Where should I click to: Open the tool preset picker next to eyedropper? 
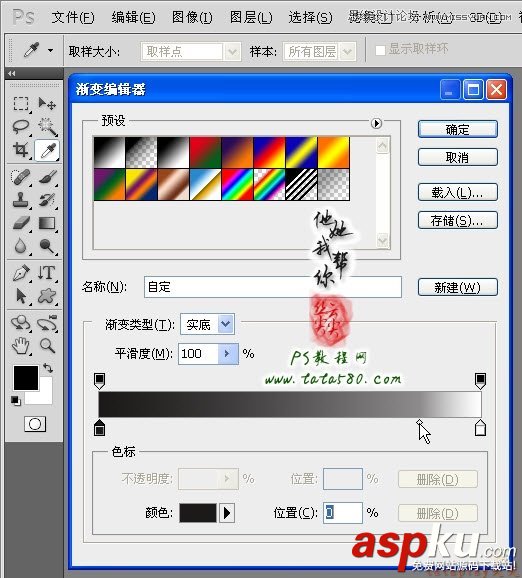(51, 51)
